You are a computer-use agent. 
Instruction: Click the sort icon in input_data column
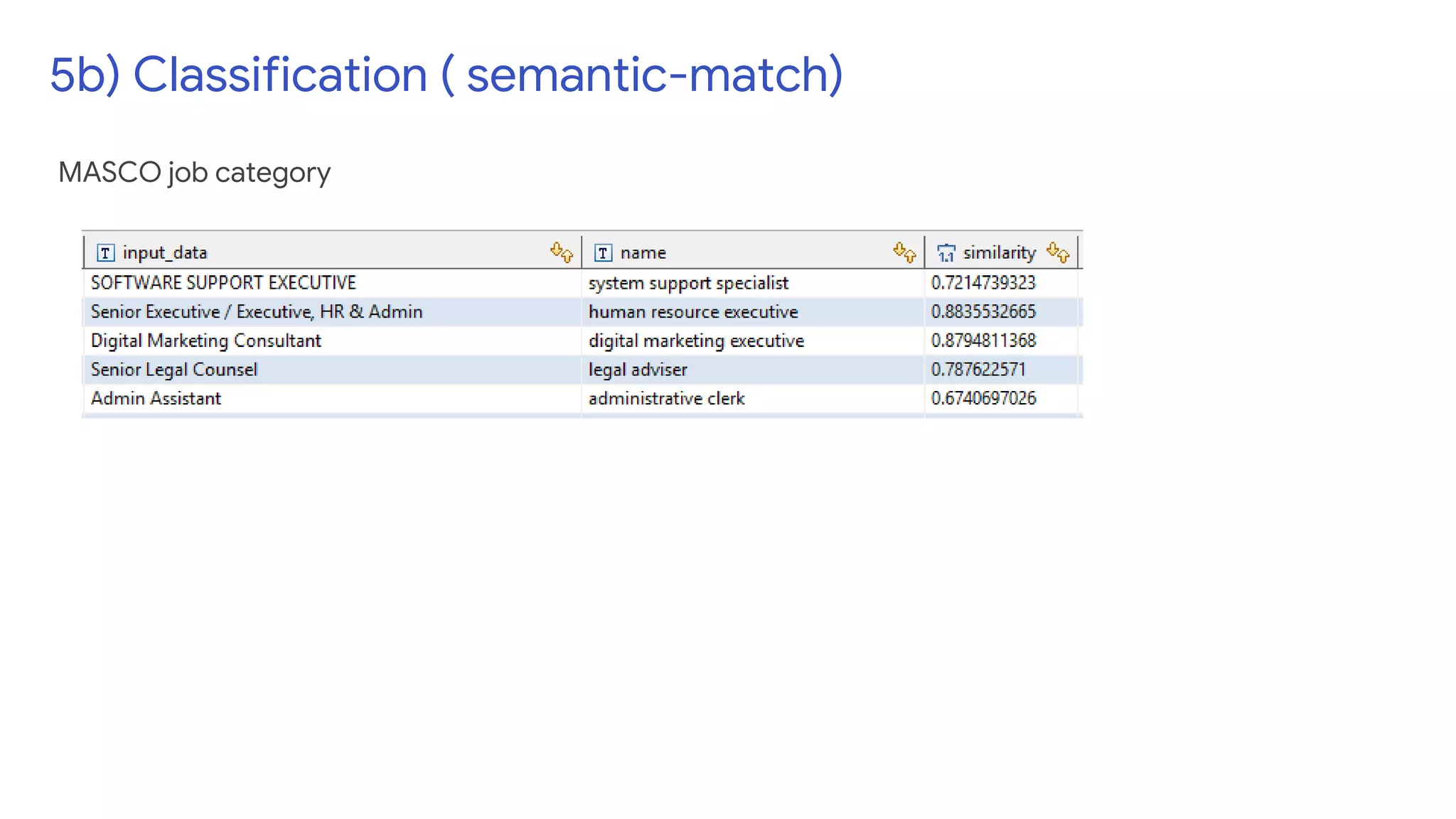(x=562, y=252)
